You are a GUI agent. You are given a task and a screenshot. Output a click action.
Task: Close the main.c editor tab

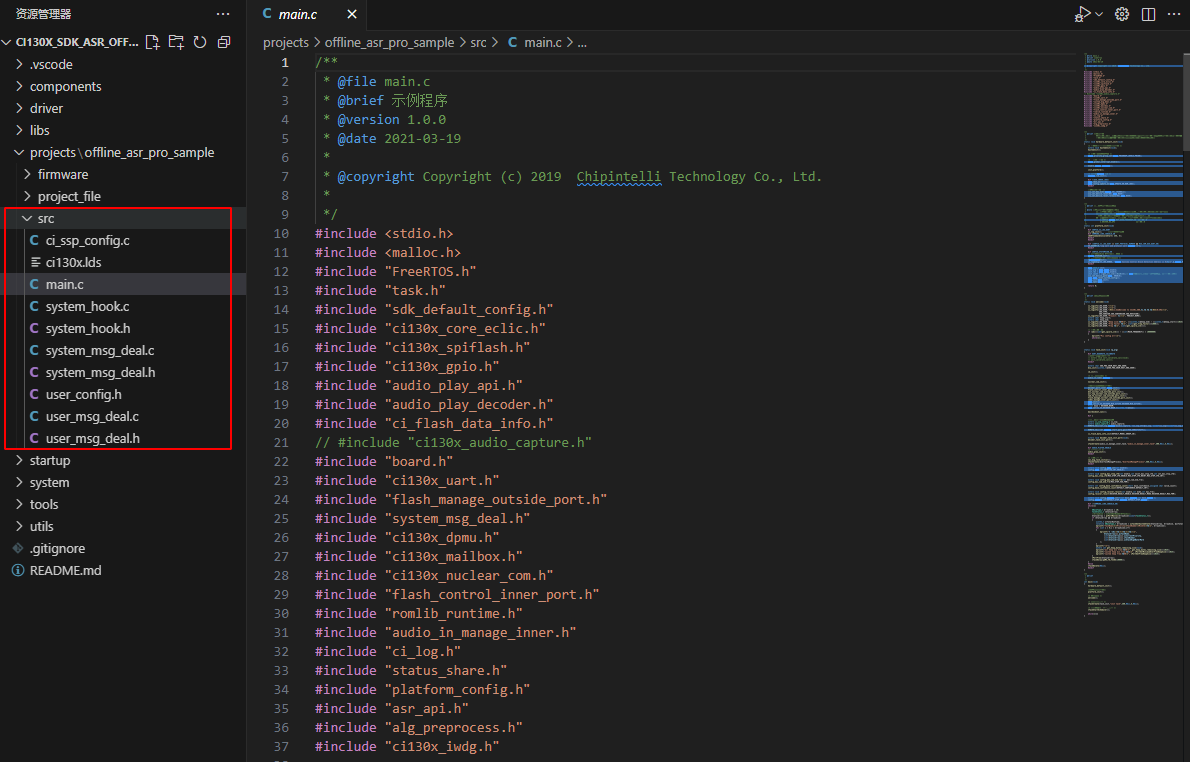tap(352, 14)
